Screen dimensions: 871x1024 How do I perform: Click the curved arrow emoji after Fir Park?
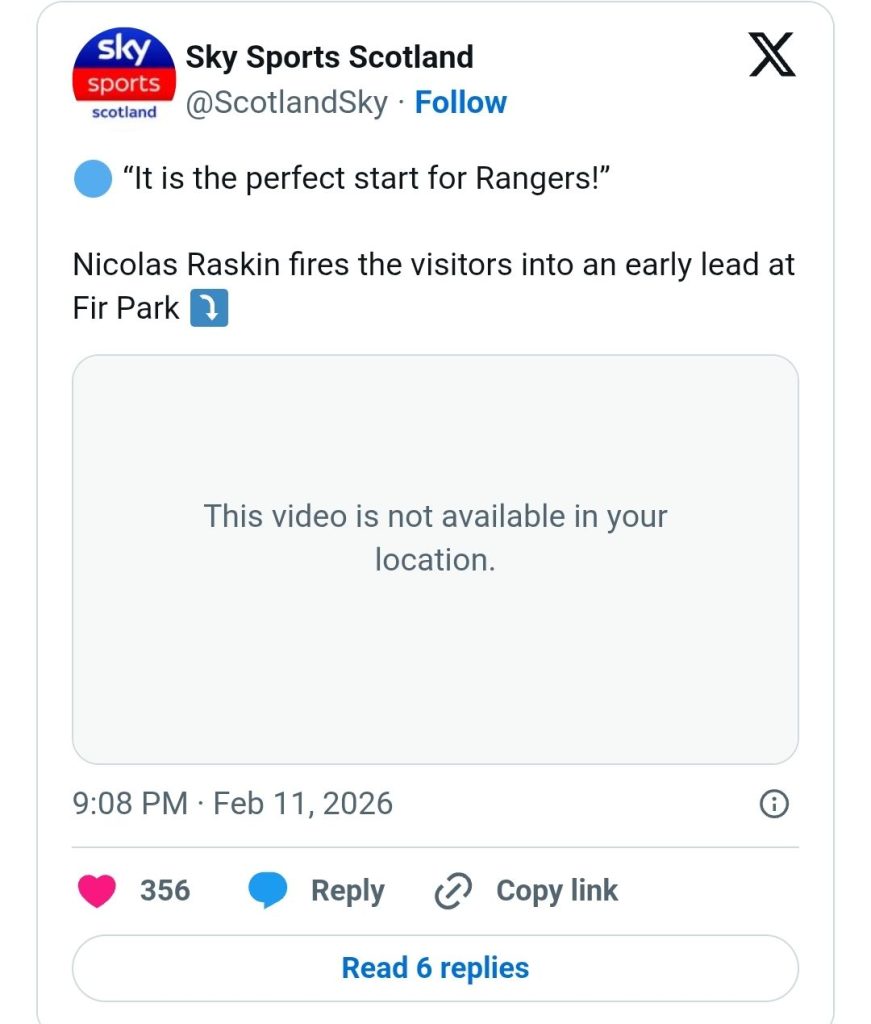[209, 308]
